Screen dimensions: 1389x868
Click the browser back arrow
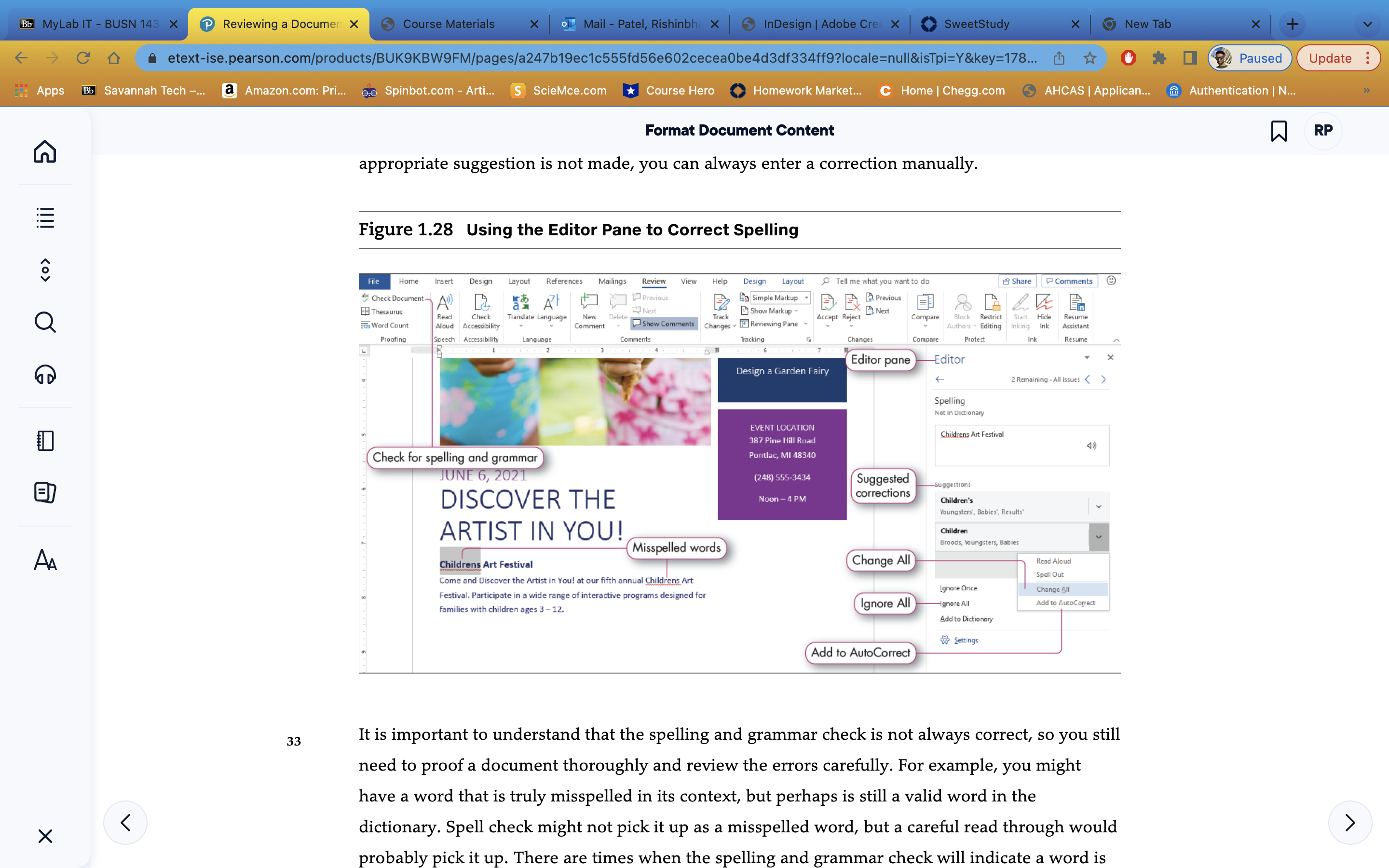click(21, 58)
